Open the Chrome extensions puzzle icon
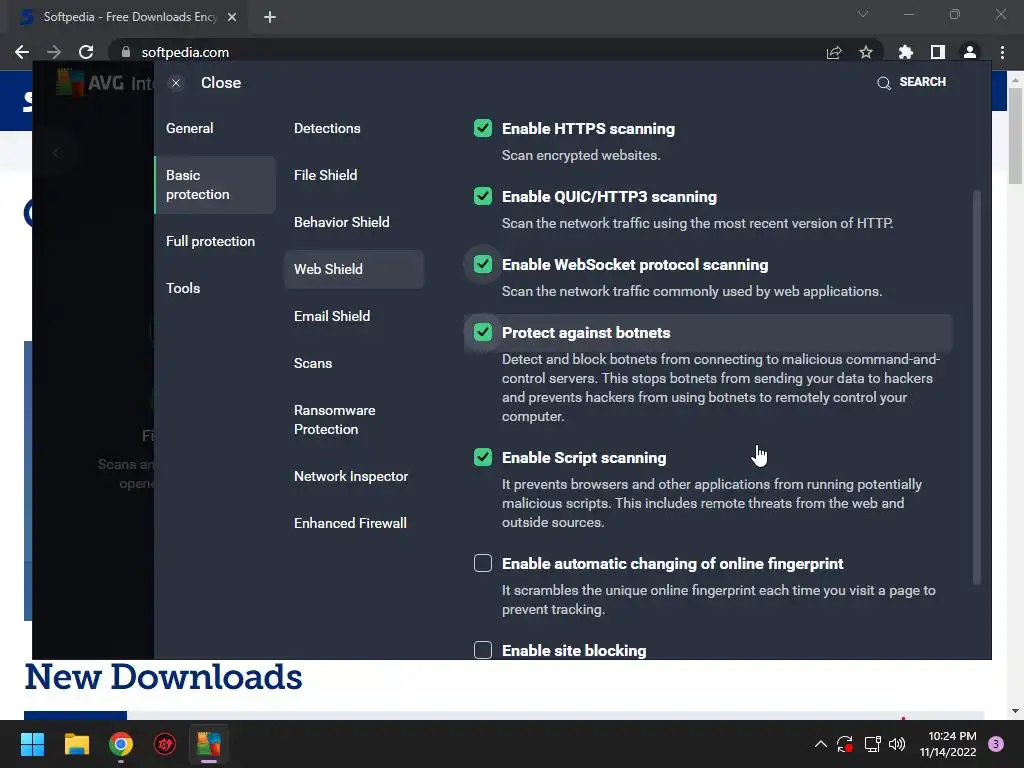The width and height of the screenshot is (1024, 768). 906,52
